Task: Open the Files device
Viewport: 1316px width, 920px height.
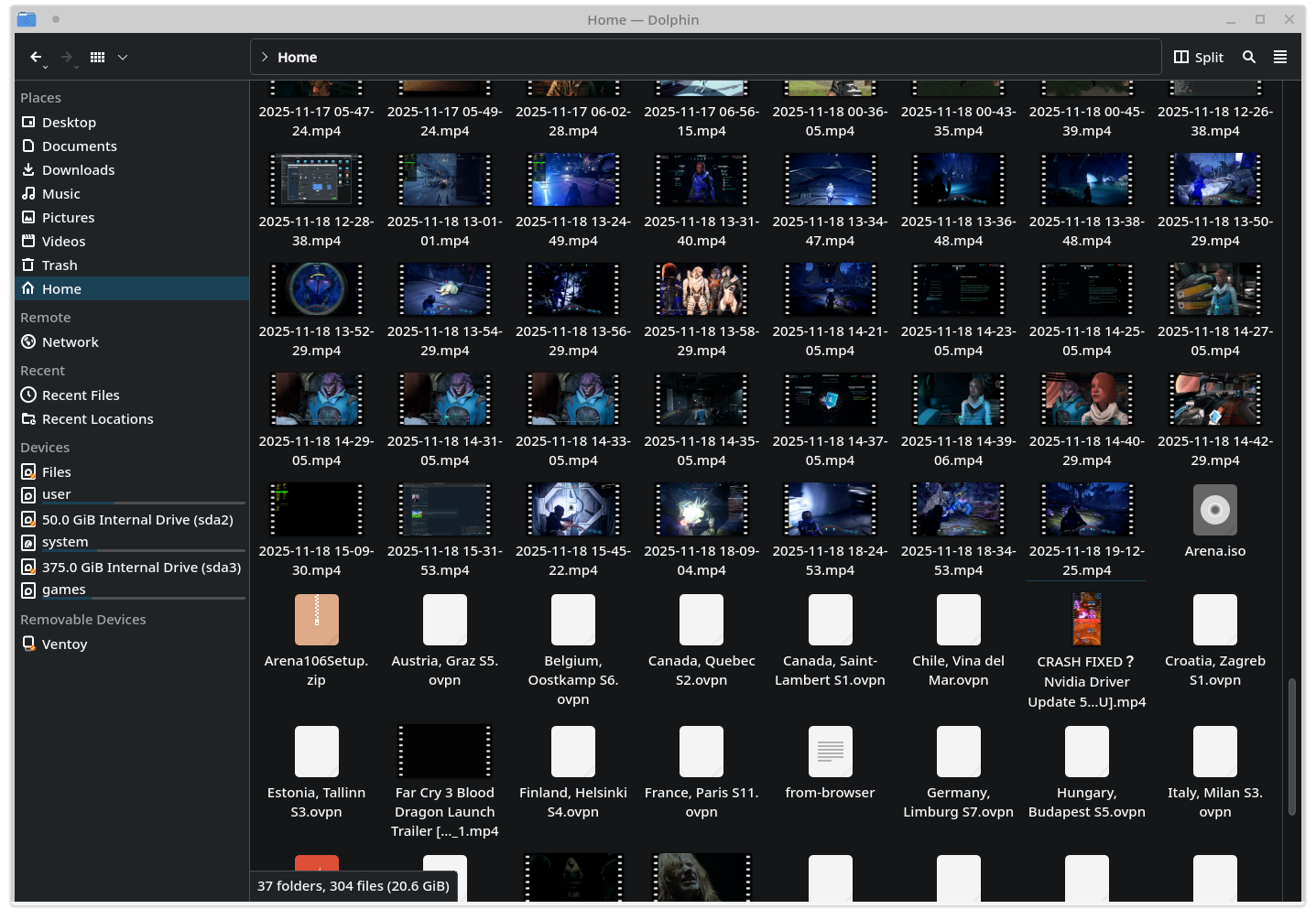Action: click(132, 471)
